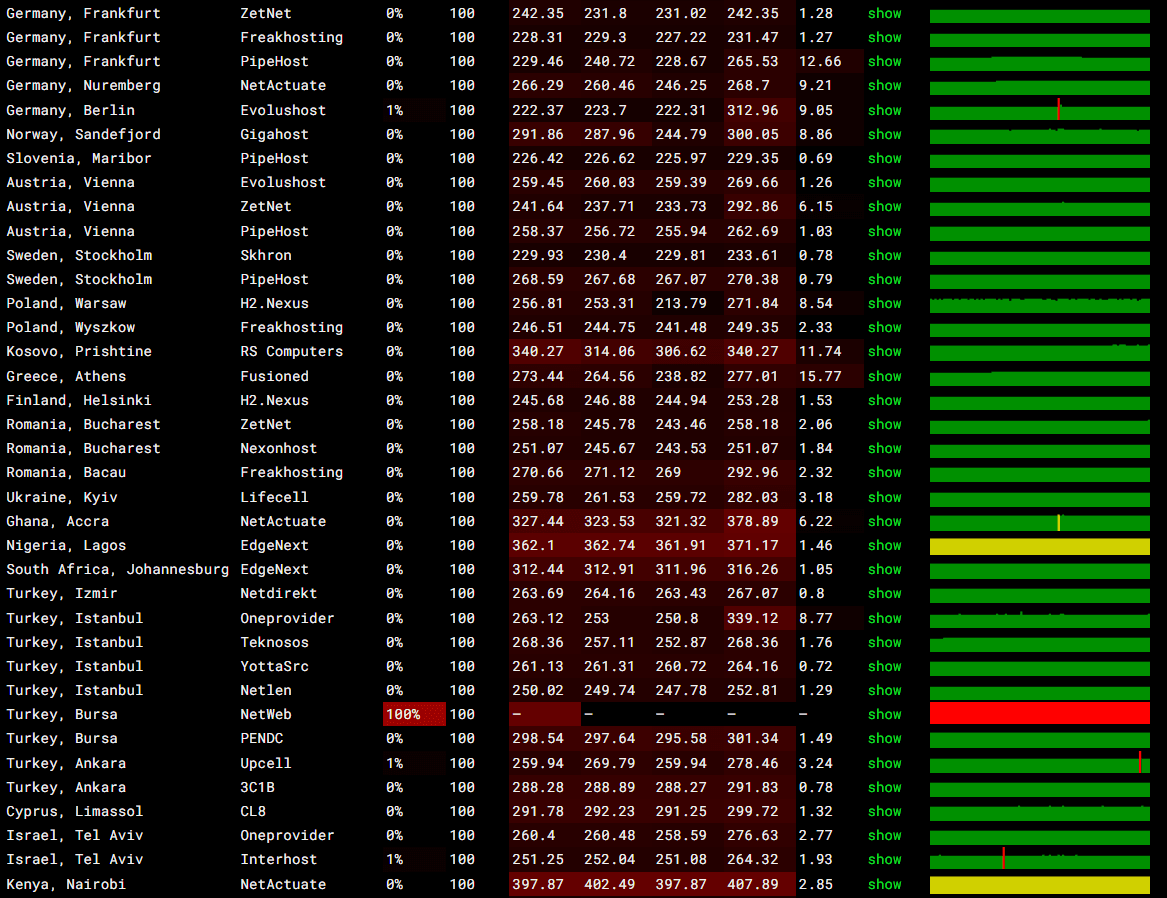Image resolution: width=1167 pixels, height=898 pixels.
Task: Select the 'South Africa, Johannesburg' location text
Action: pos(118,569)
